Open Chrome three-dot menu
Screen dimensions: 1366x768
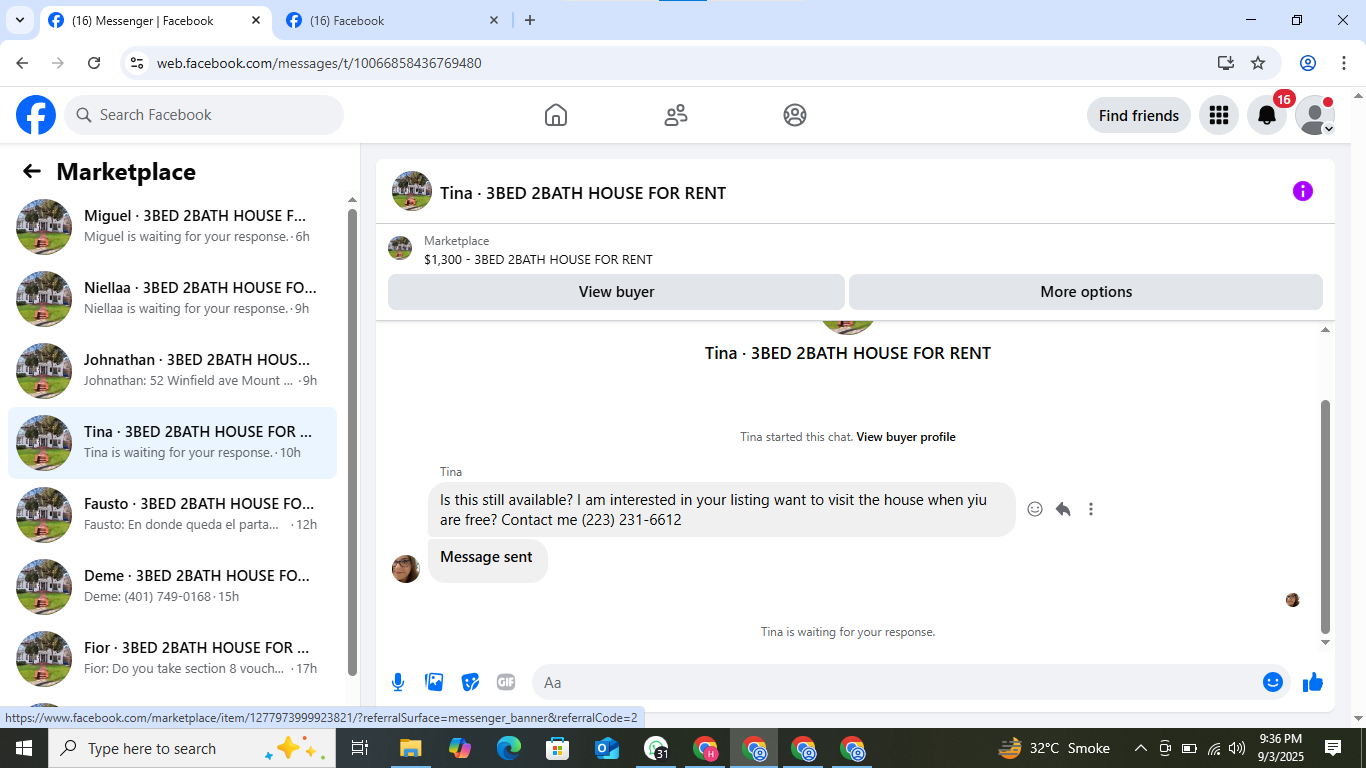[1343, 63]
